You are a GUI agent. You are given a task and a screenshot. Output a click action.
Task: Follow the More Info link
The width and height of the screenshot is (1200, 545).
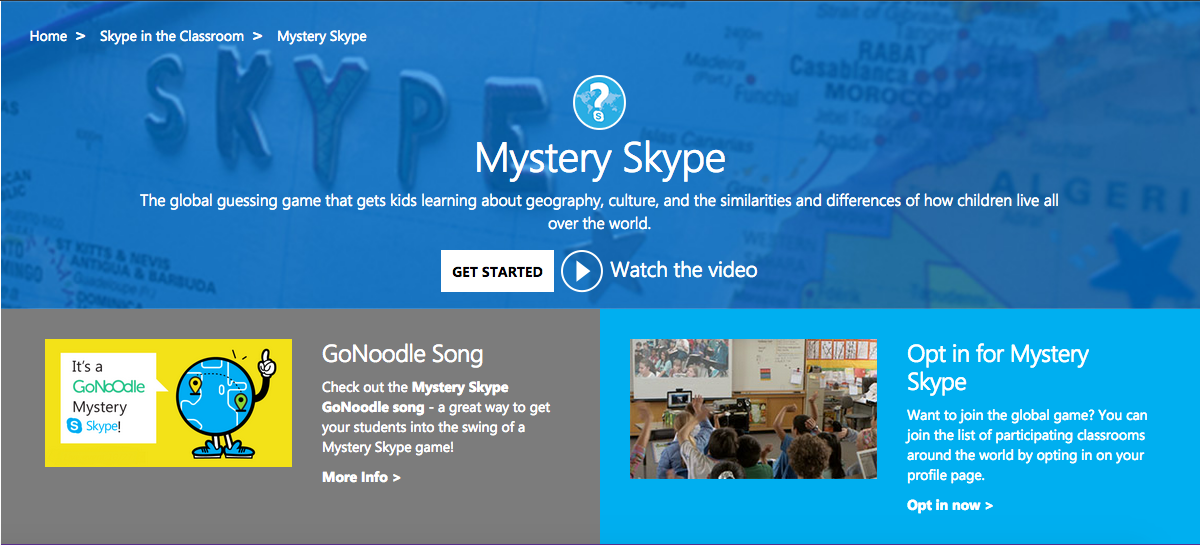coord(361,478)
